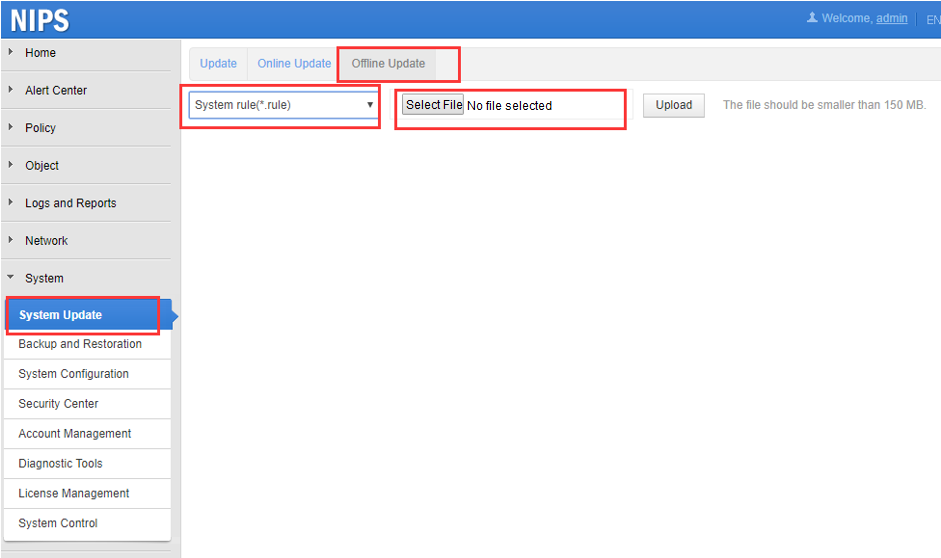
Task: Open Backup and Restoration page
Action: pos(80,344)
